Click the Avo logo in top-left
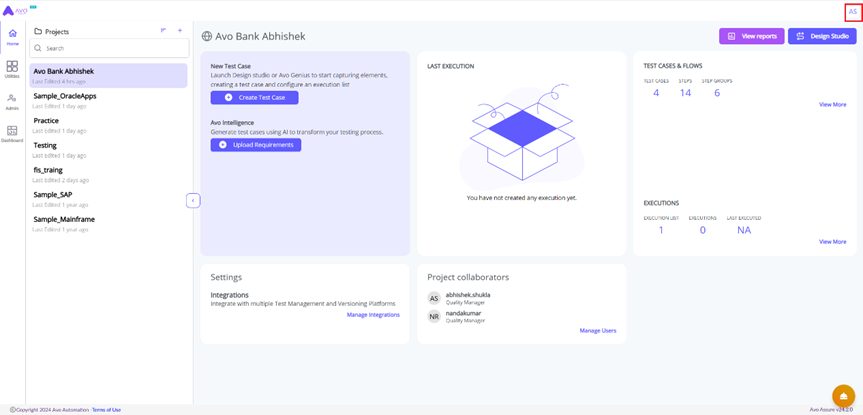Viewport: 863px width, 415px height. (16, 10)
